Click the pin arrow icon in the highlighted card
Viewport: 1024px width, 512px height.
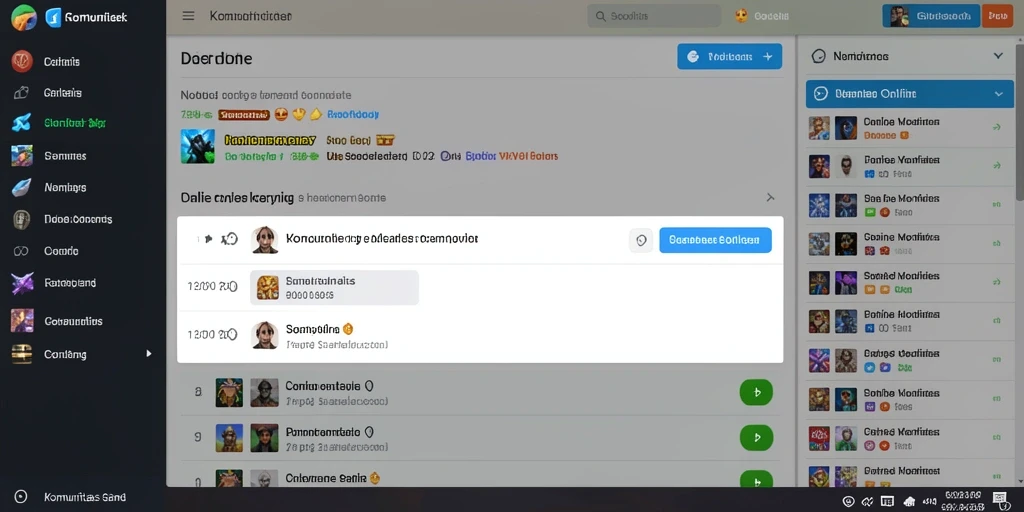click(x=209, y=239)
